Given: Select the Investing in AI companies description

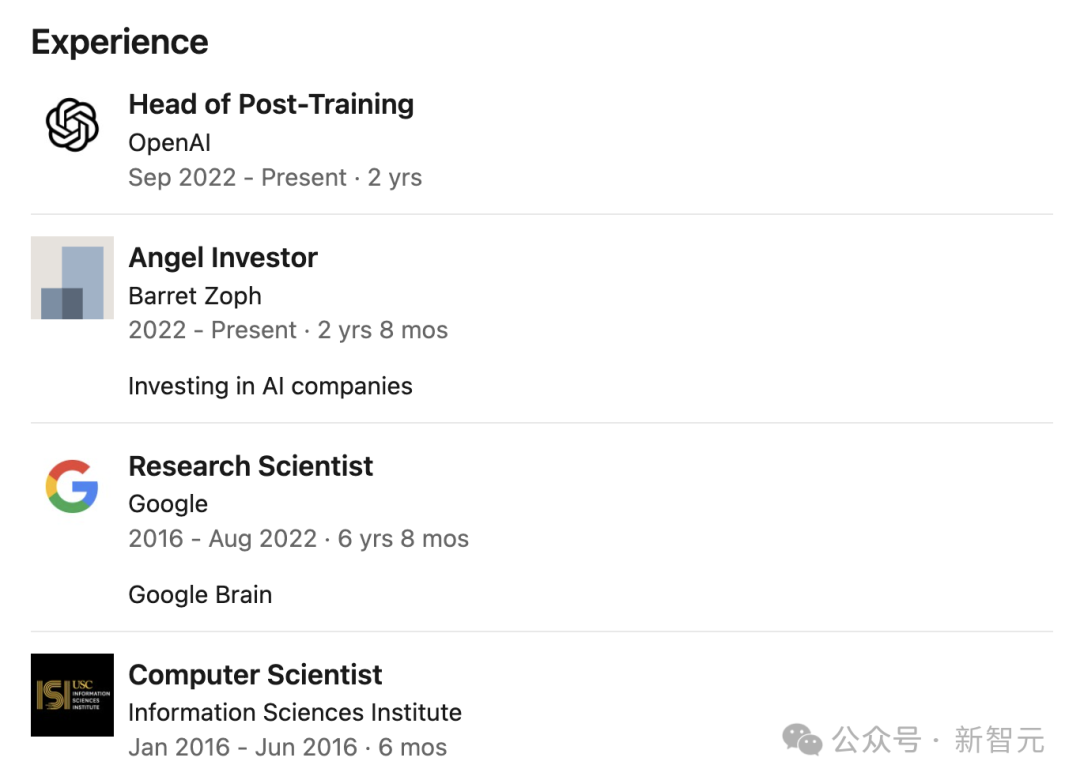Looking at the screenshot, I should click(271, 386).
